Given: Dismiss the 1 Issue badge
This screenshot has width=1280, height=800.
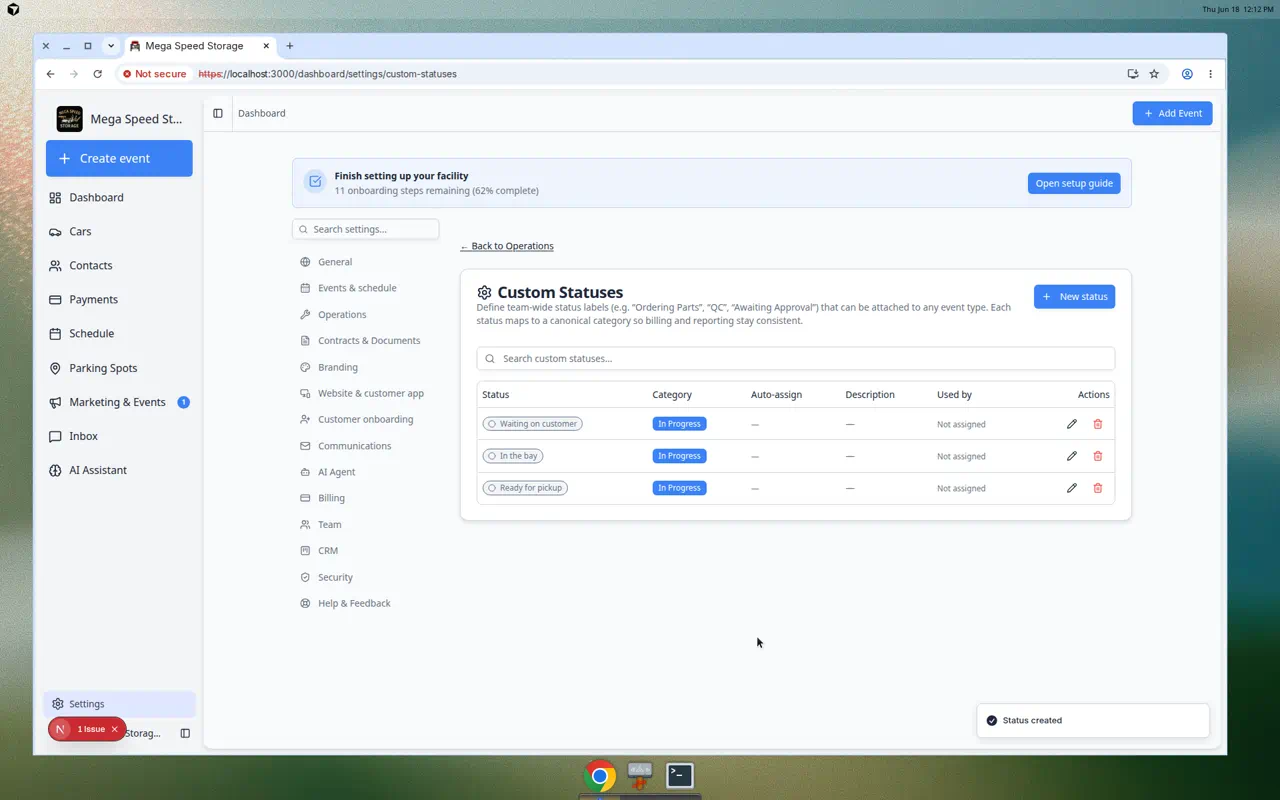Looking at the screenshot, I should point(114,729).
